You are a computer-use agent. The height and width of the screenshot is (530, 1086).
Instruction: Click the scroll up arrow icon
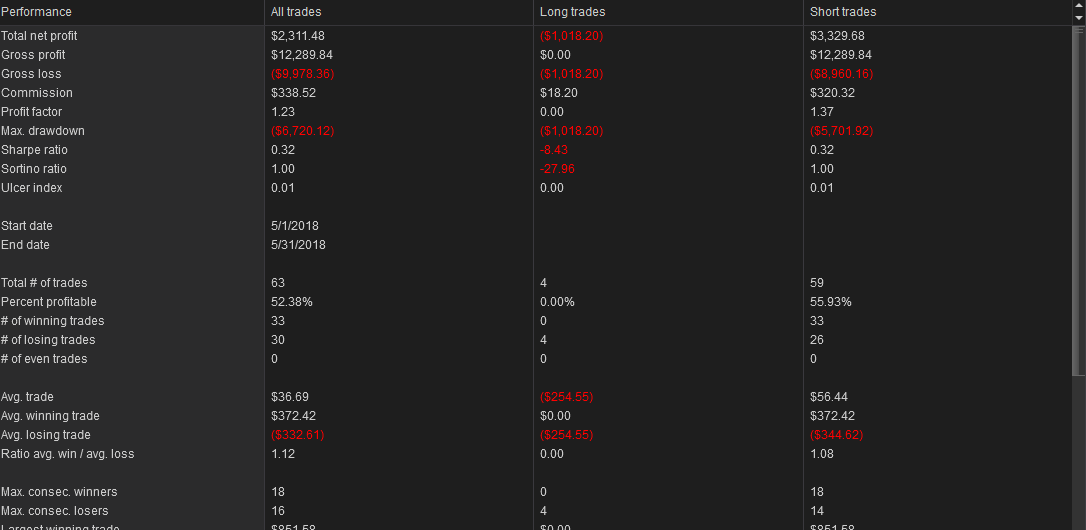1079,6
